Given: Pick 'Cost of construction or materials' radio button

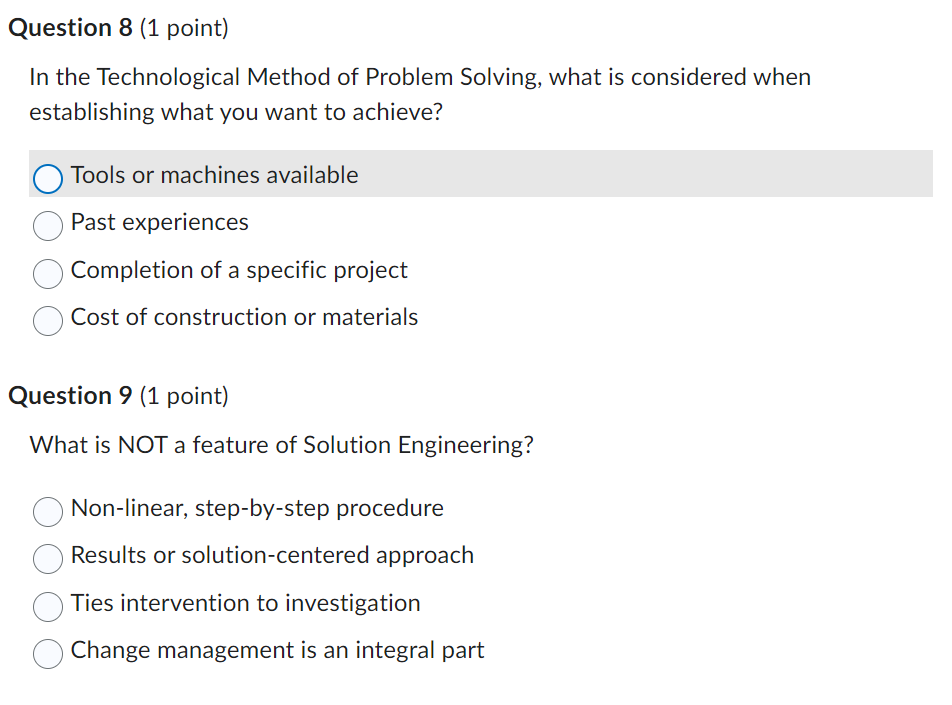Looking at the screenshot, I should pos(48,320).
